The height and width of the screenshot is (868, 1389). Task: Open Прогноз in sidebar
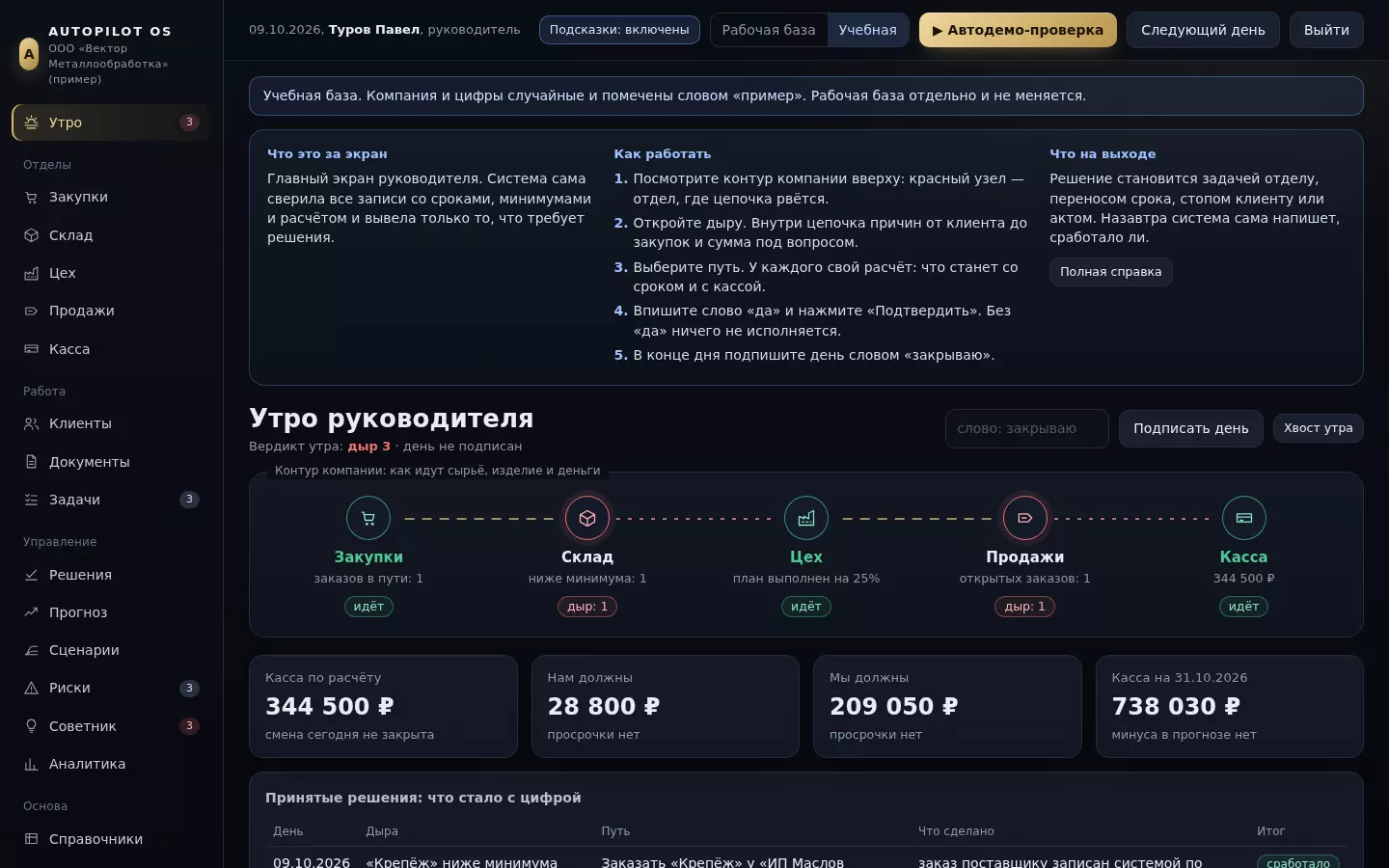[110, 612]
